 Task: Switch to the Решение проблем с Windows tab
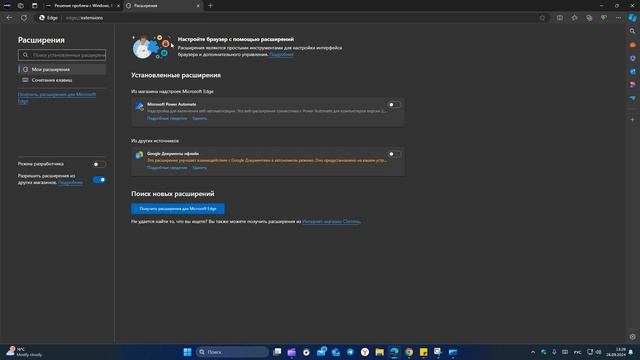[82, 6]
